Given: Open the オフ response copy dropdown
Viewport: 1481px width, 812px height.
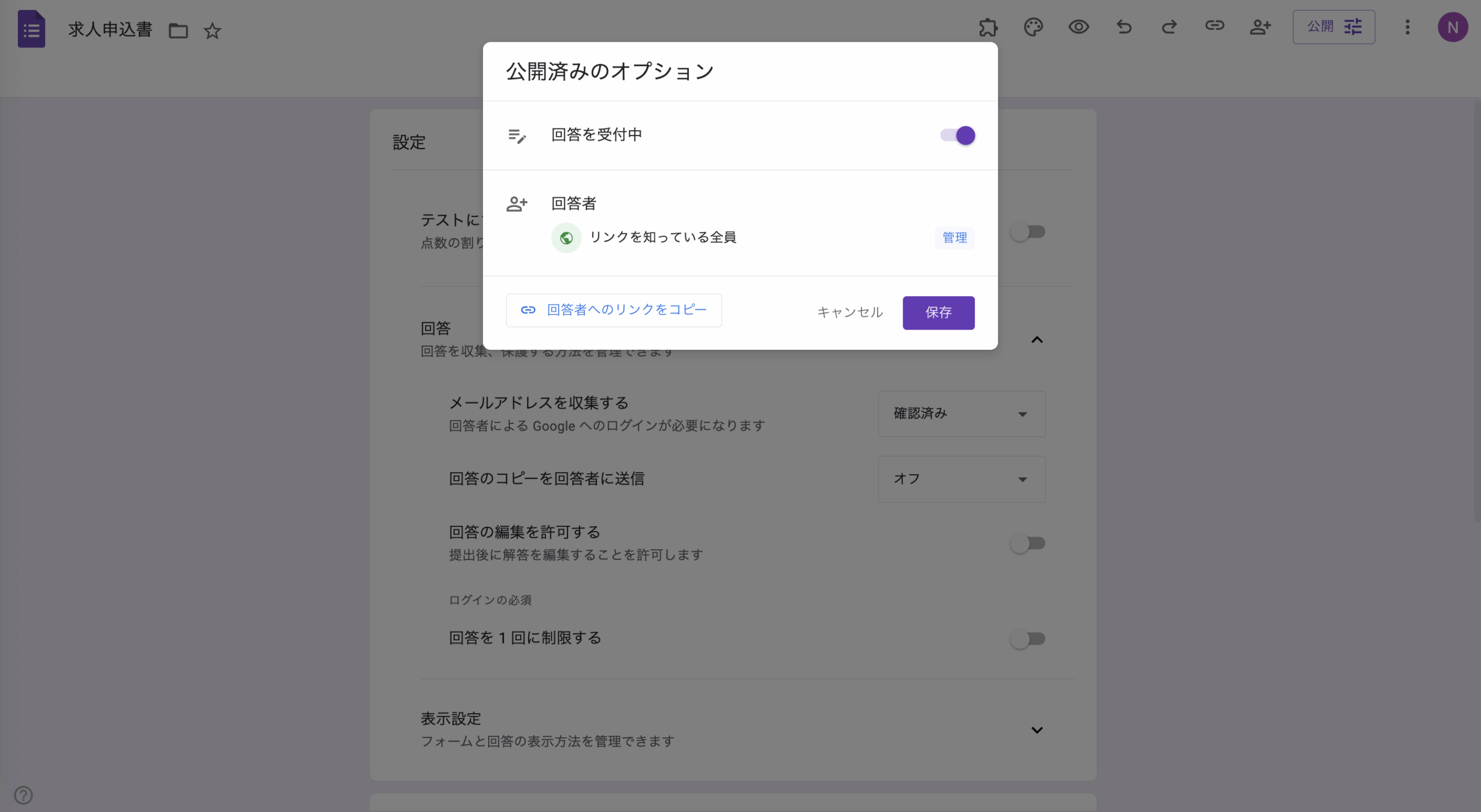Looking at the screenshot, I should coord(961,479).
